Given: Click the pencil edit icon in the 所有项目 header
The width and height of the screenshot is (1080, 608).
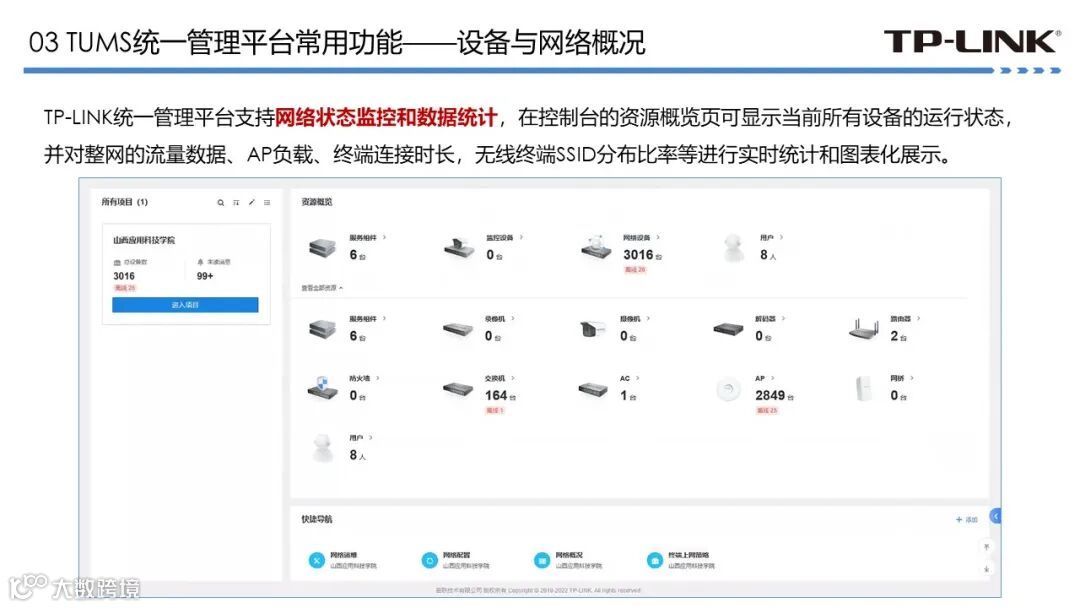Looking at the screenshot, I should (252, 202).
